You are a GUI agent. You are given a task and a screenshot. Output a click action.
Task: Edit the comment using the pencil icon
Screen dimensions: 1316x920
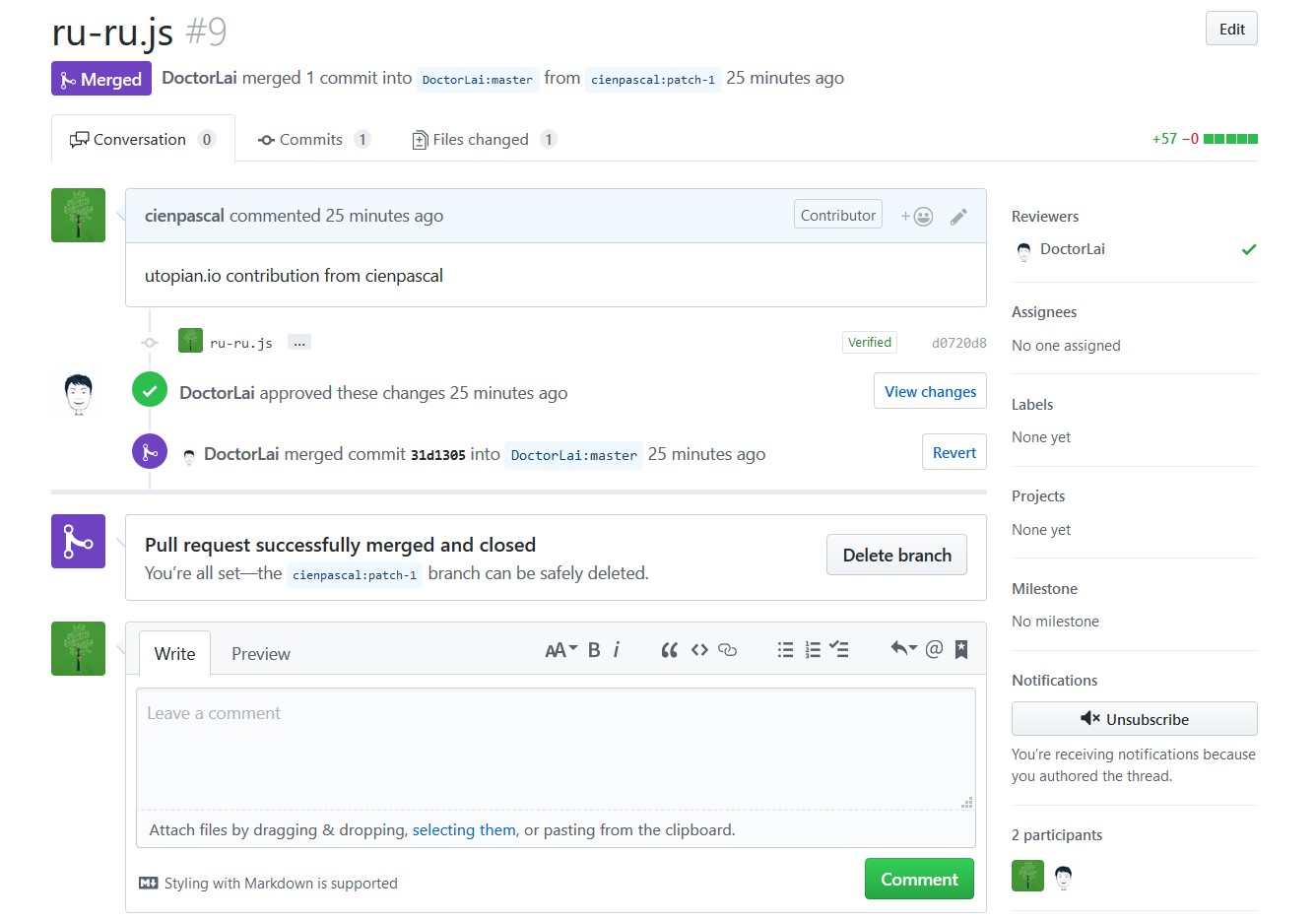(958, 217)
